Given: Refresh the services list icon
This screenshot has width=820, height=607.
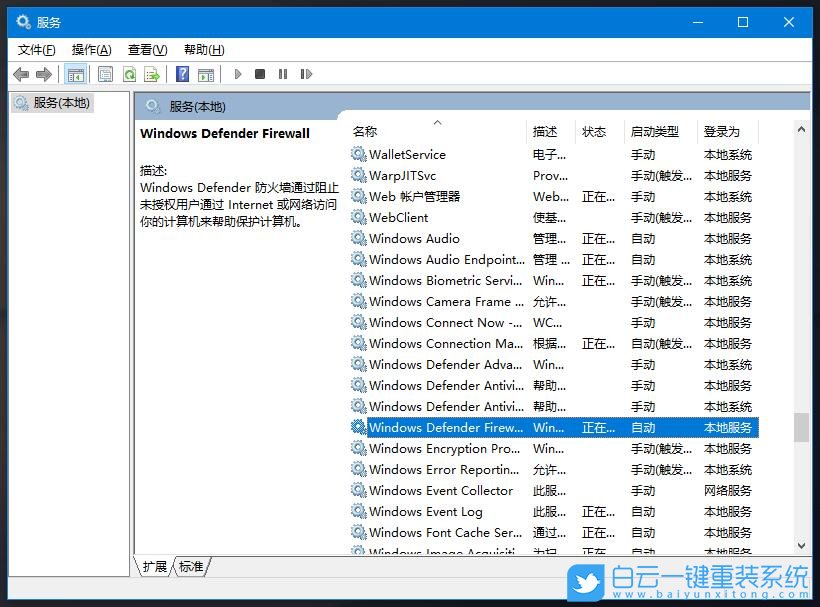Looking at the screenshot, I should (129, 73).
